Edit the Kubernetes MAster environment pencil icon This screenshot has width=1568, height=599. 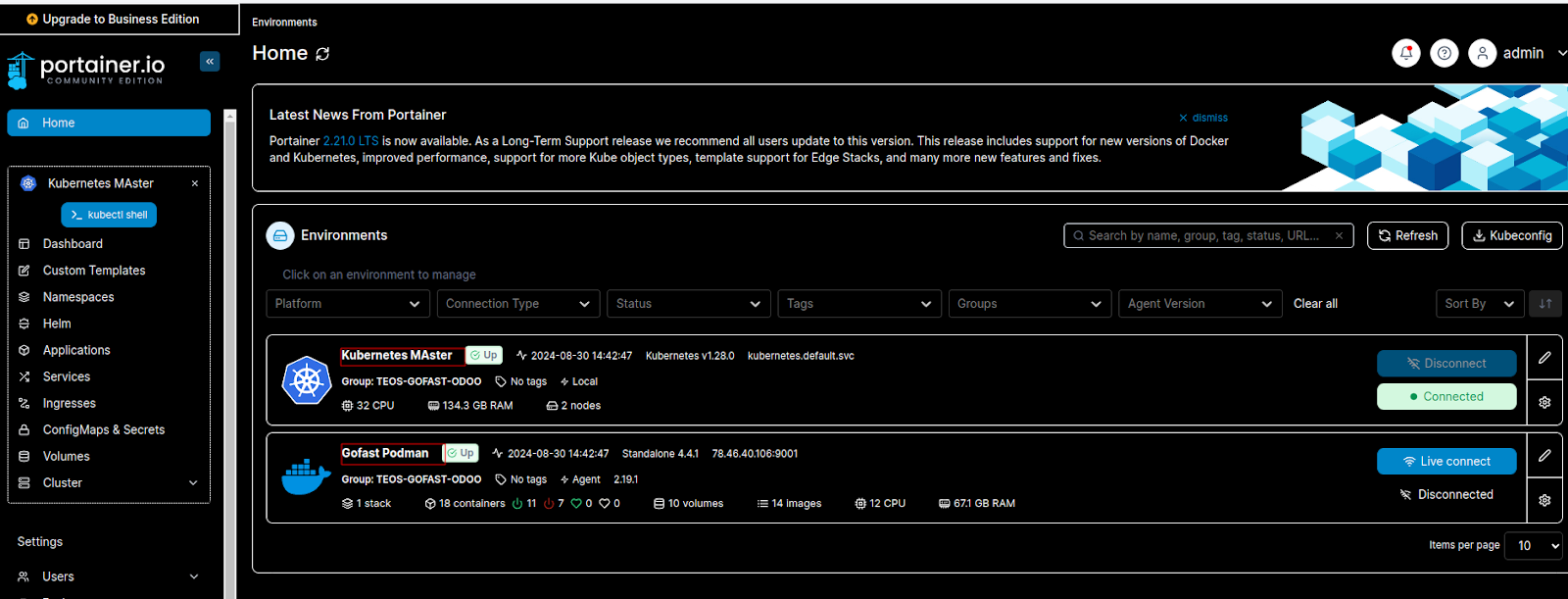click(1544, 358)
